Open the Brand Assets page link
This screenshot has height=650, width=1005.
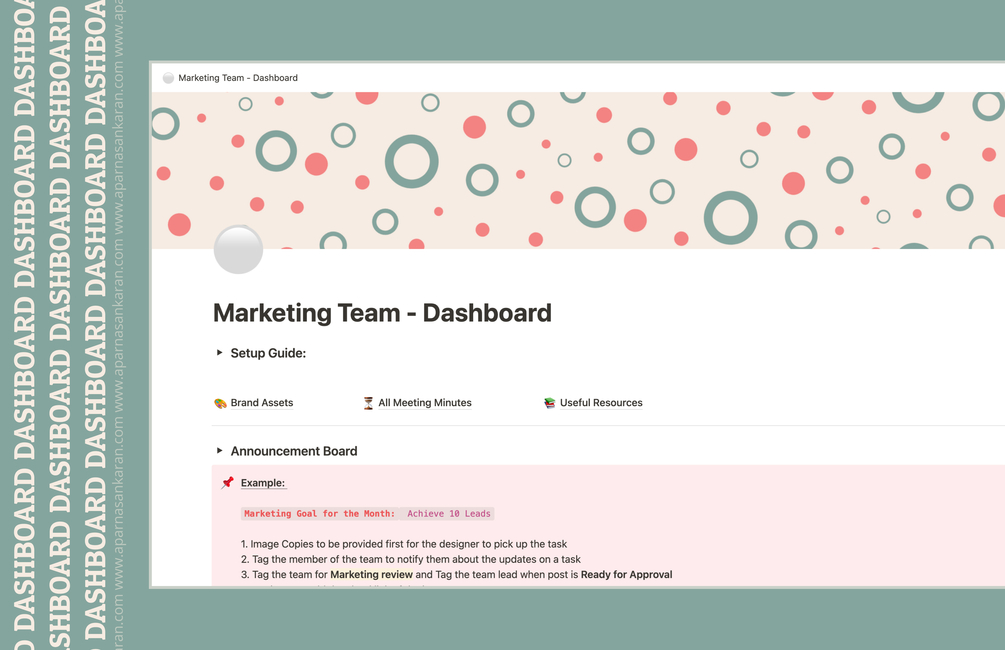tap(262, 403)
